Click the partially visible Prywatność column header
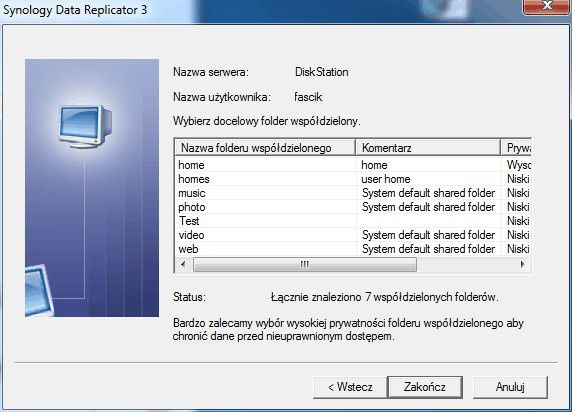572x412 pixels. coord(516,148)
